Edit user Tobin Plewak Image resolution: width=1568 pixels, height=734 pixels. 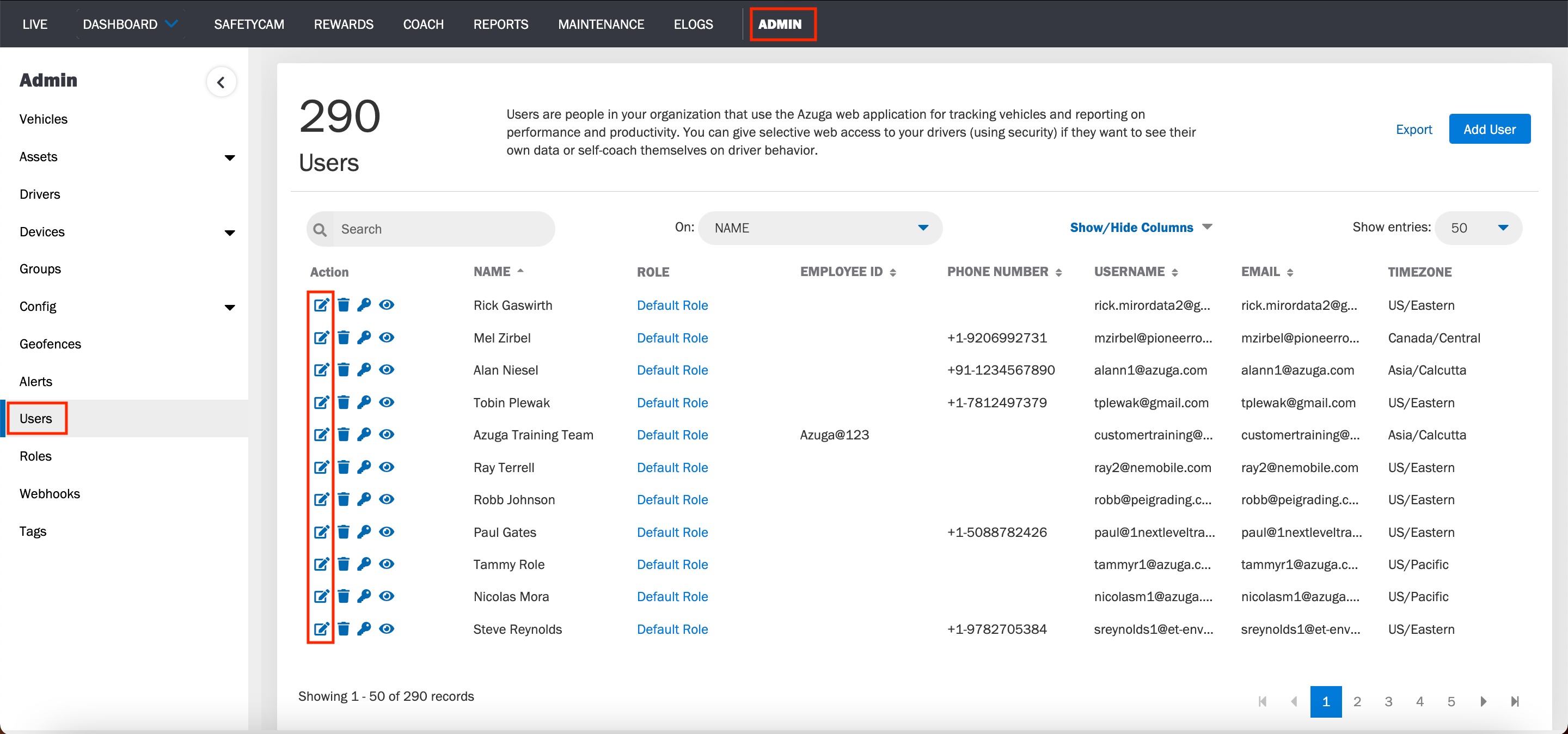pos(321,402)
